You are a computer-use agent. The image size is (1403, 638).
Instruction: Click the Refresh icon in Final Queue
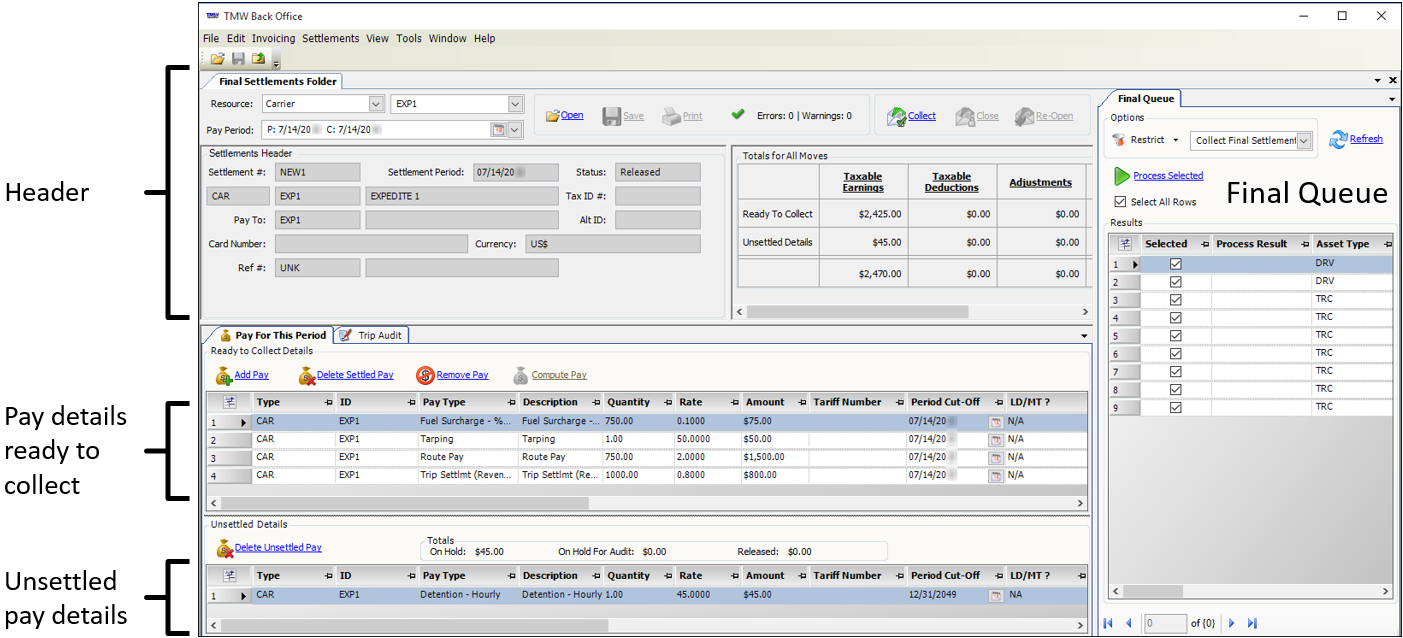tap(1338, 140)
